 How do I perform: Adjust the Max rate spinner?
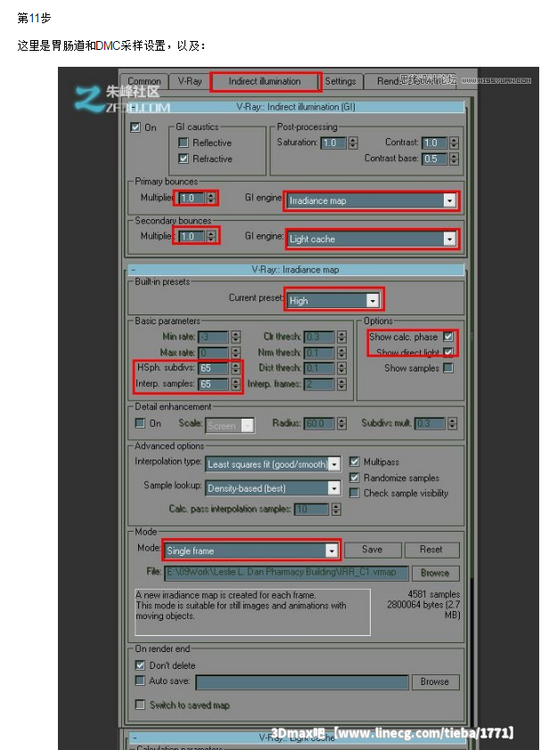pos(236,353)
